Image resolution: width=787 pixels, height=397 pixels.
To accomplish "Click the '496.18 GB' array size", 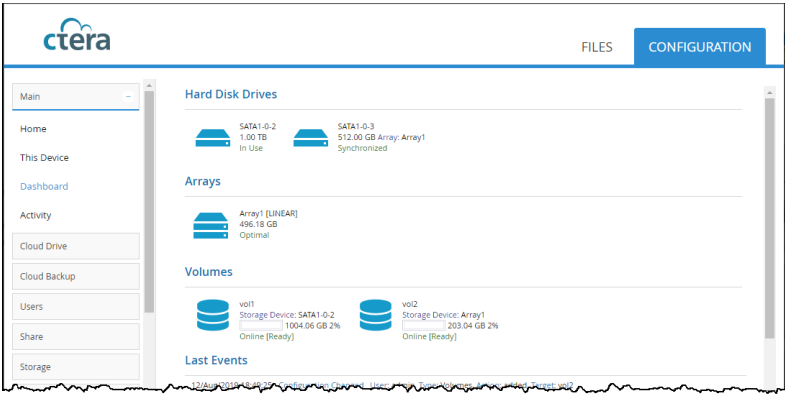I will 258,224.
